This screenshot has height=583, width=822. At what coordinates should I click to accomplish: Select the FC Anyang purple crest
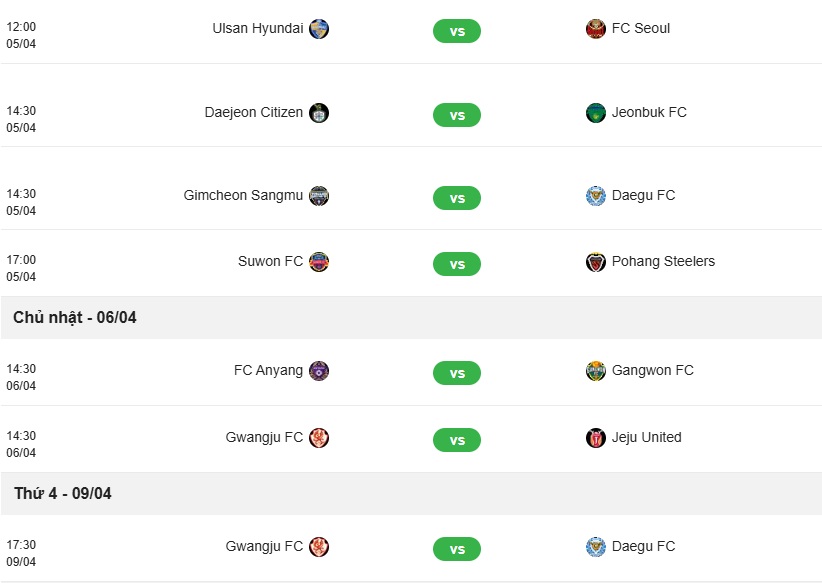pyautogui.click(x=319, y=371)
